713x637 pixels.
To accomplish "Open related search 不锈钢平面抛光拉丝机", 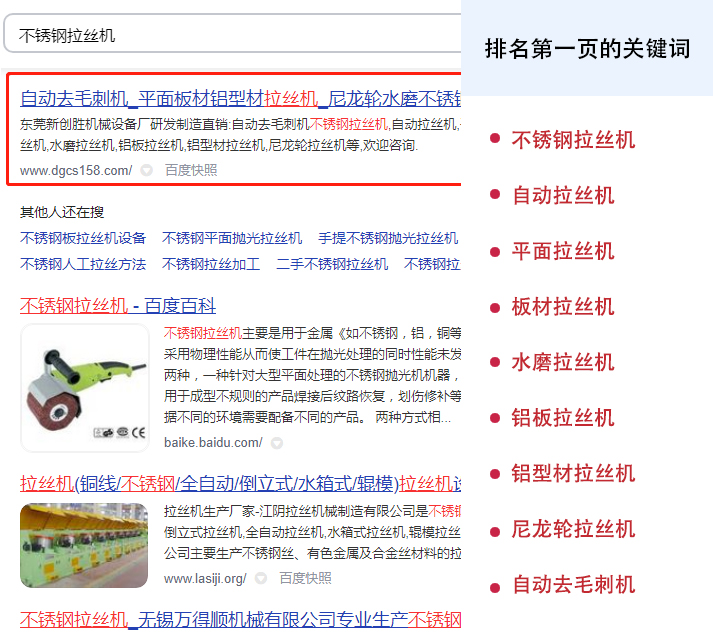I will pyautogui.click(x=232, y=238).
